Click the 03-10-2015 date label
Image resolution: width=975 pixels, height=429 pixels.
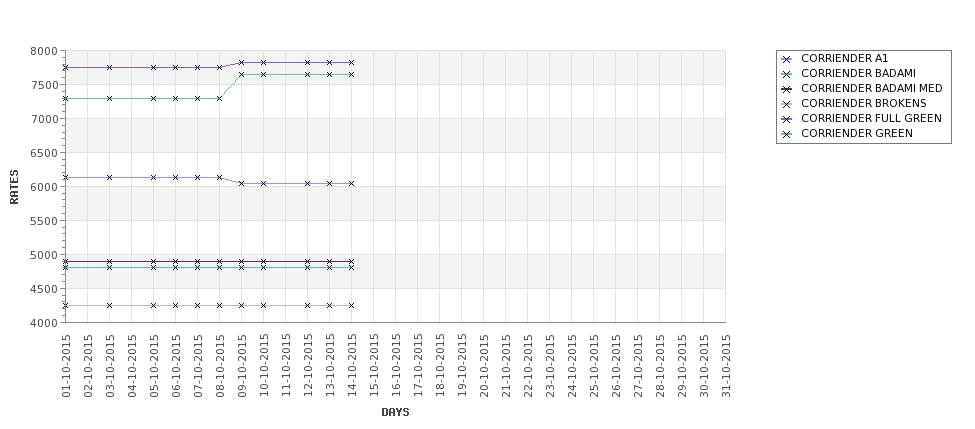click(110, 366)
